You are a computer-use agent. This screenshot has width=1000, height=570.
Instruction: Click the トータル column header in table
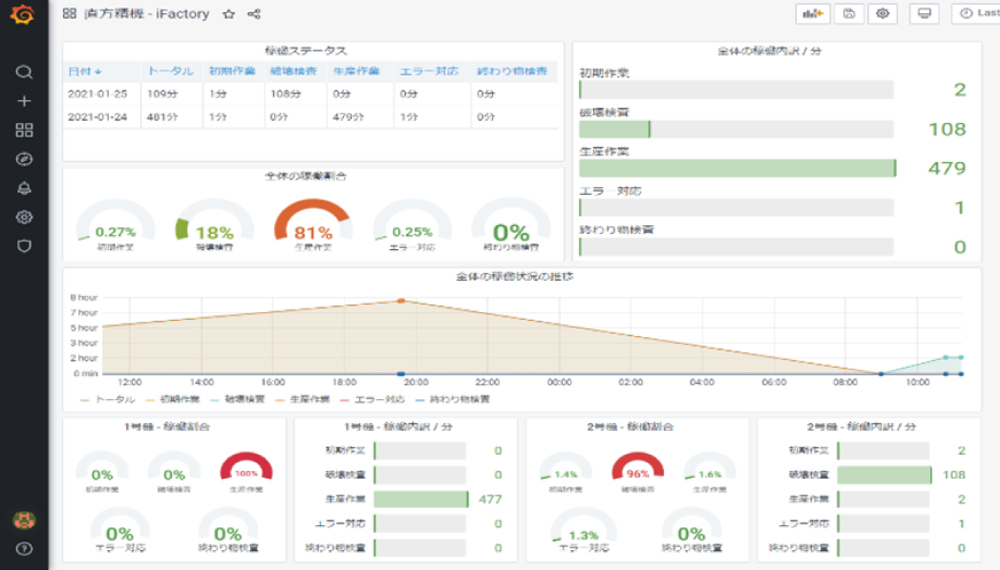coord(170,71)
